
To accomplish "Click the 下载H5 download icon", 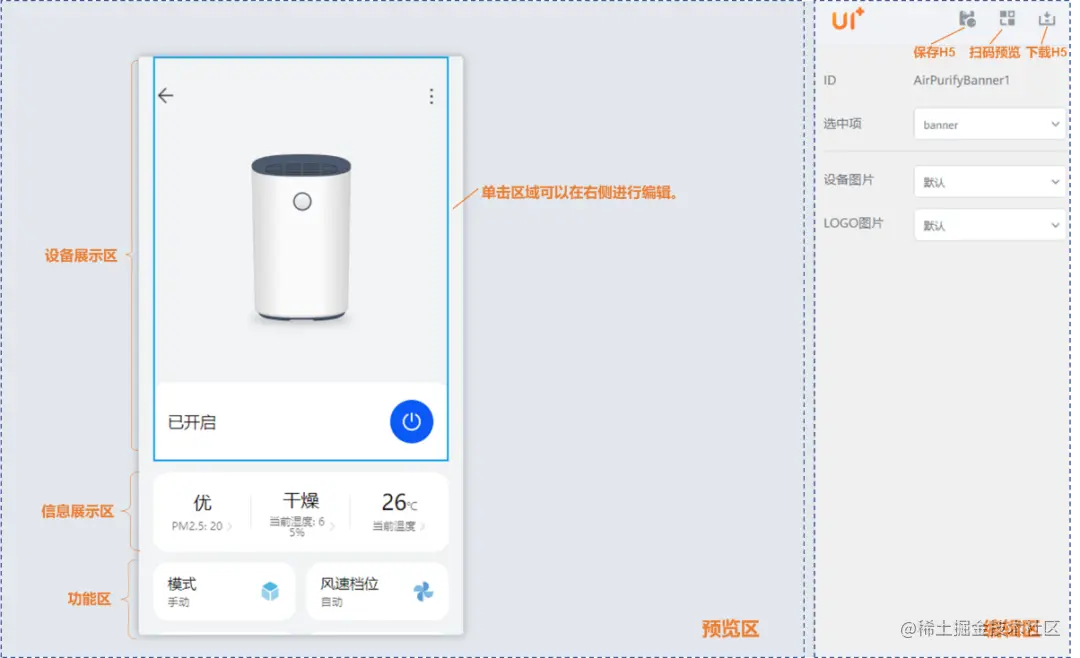I will click(1047, 18).
